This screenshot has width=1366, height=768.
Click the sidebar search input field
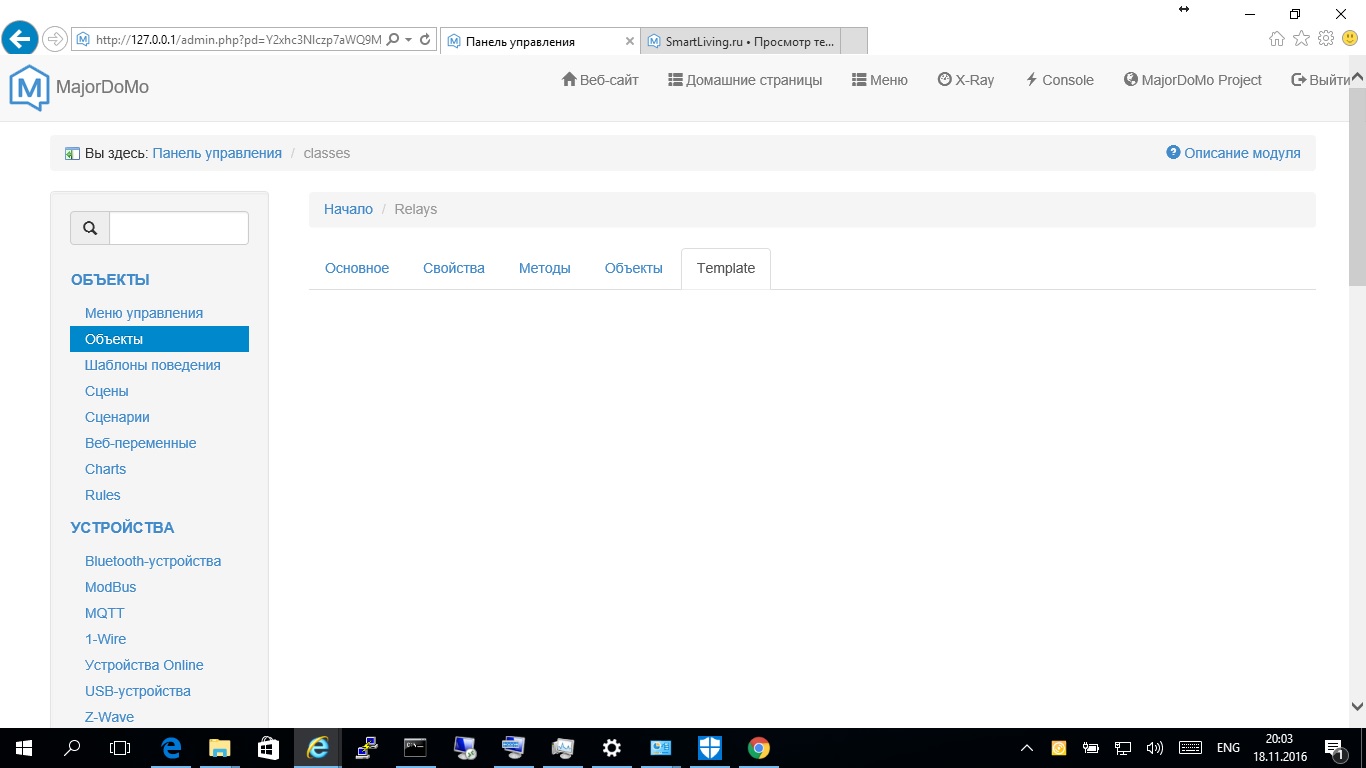[x=179, y=228]
